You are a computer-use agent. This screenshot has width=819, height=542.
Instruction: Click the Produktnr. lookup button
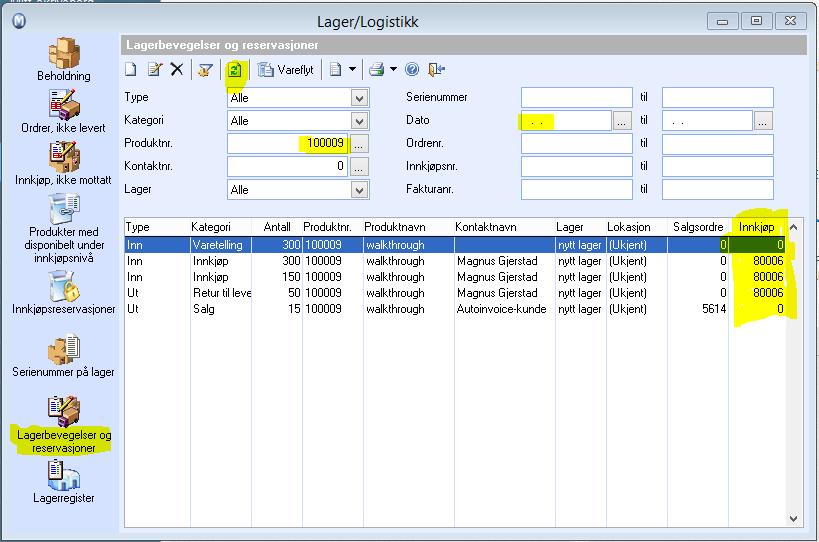point(358,144)
